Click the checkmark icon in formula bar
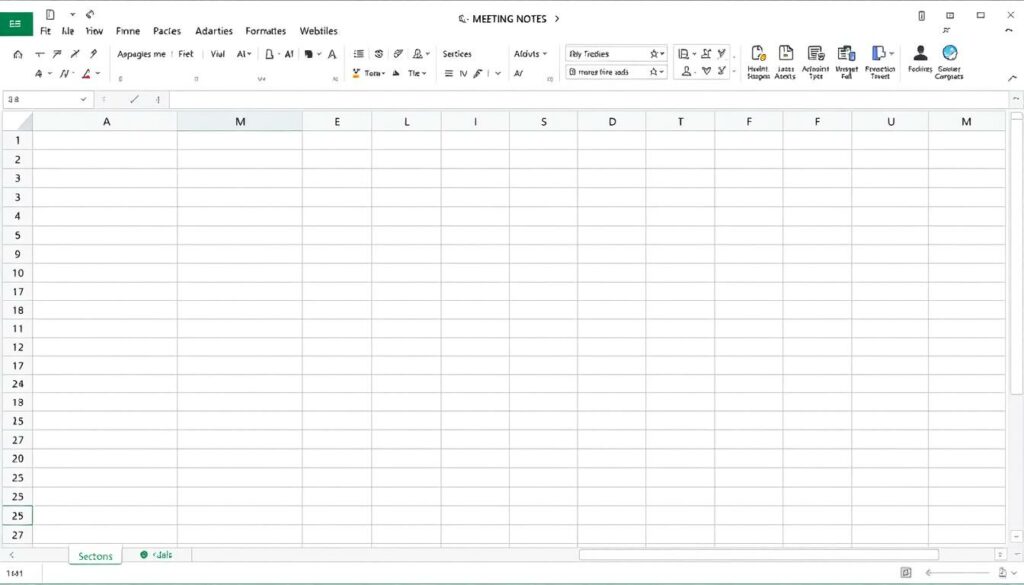 click(134, 99)
